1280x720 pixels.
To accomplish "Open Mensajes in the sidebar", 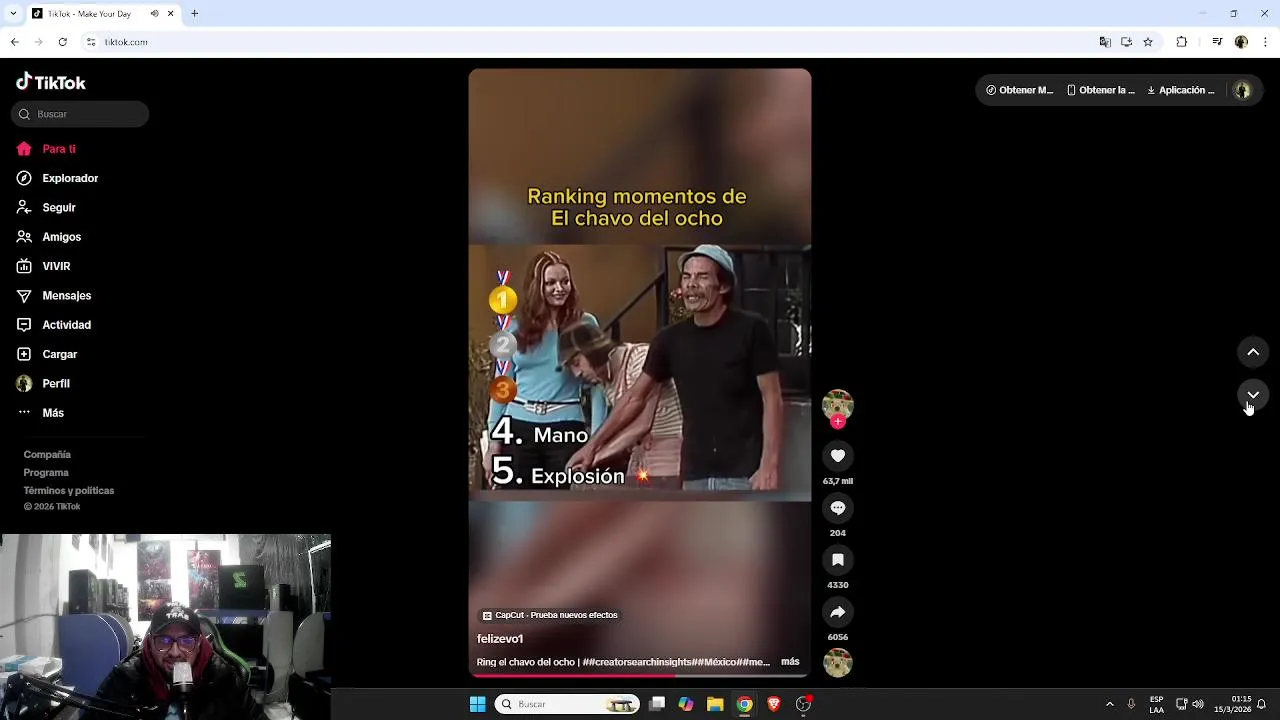I will click(x=53, y=296).
